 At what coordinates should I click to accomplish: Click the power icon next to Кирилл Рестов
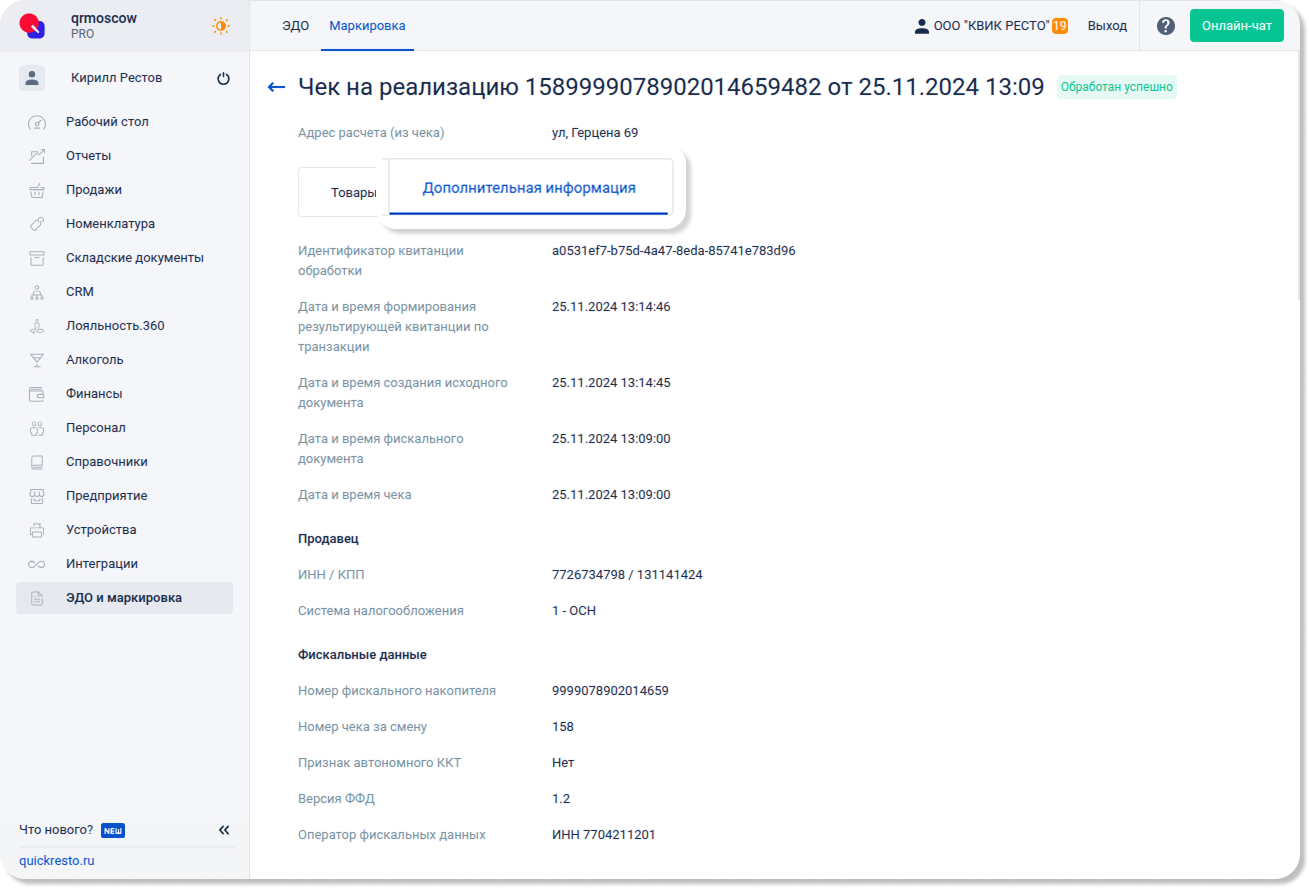pos(223,79)
